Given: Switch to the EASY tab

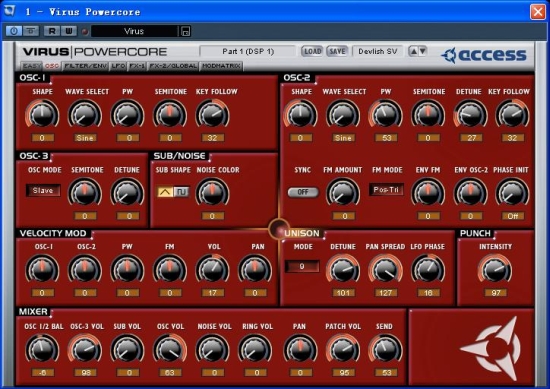Looking at the screenshot, I should [32, 66].
